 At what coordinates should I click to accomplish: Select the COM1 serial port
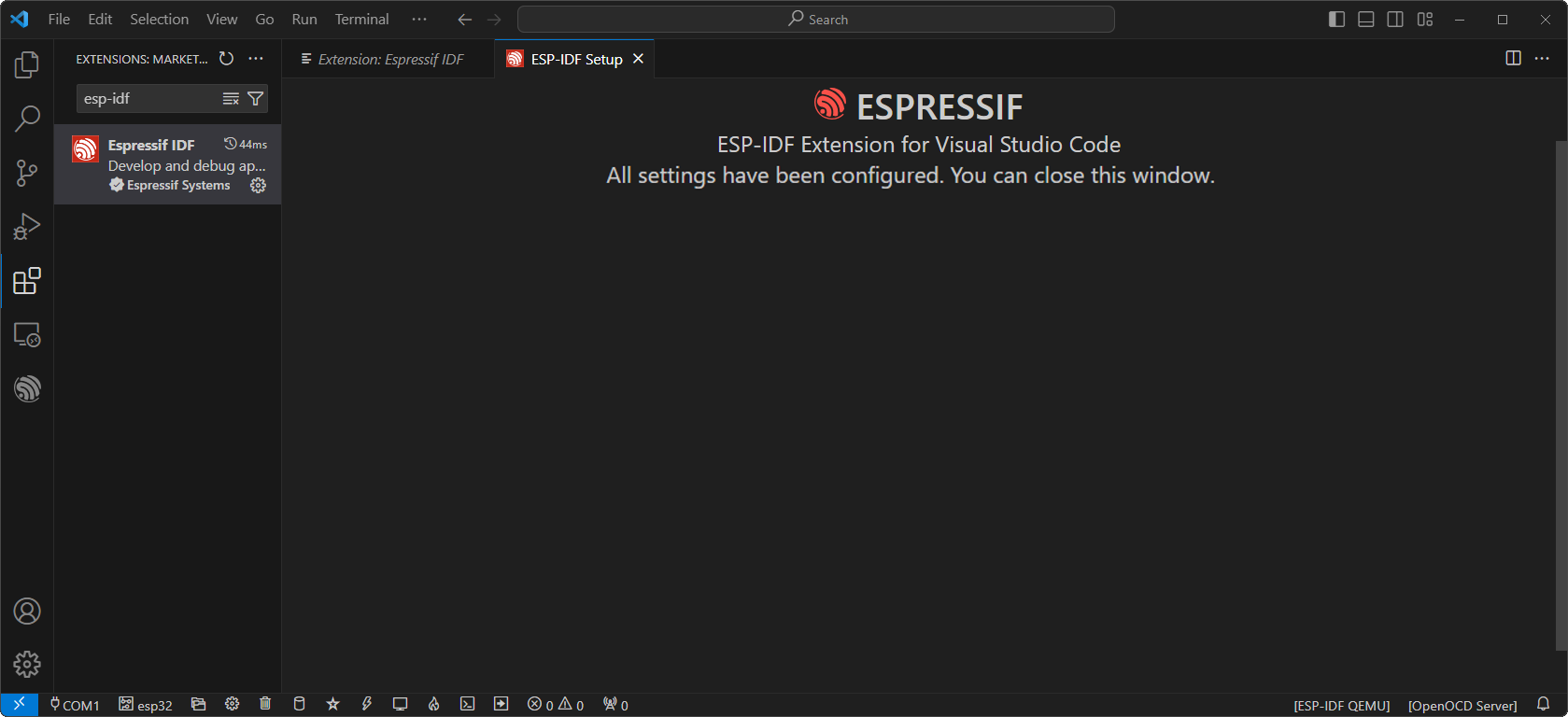(75, 705)
